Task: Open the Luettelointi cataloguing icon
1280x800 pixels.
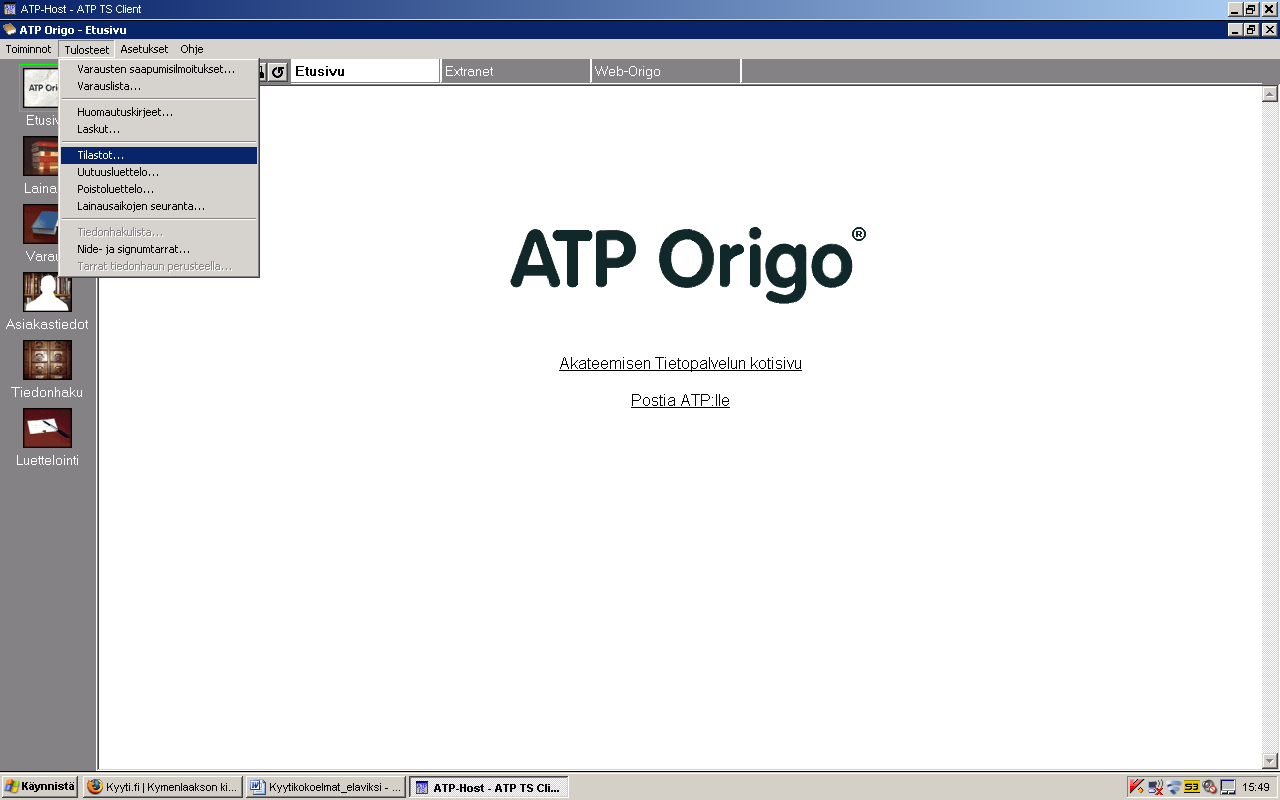Action: [x=47, y=428]
